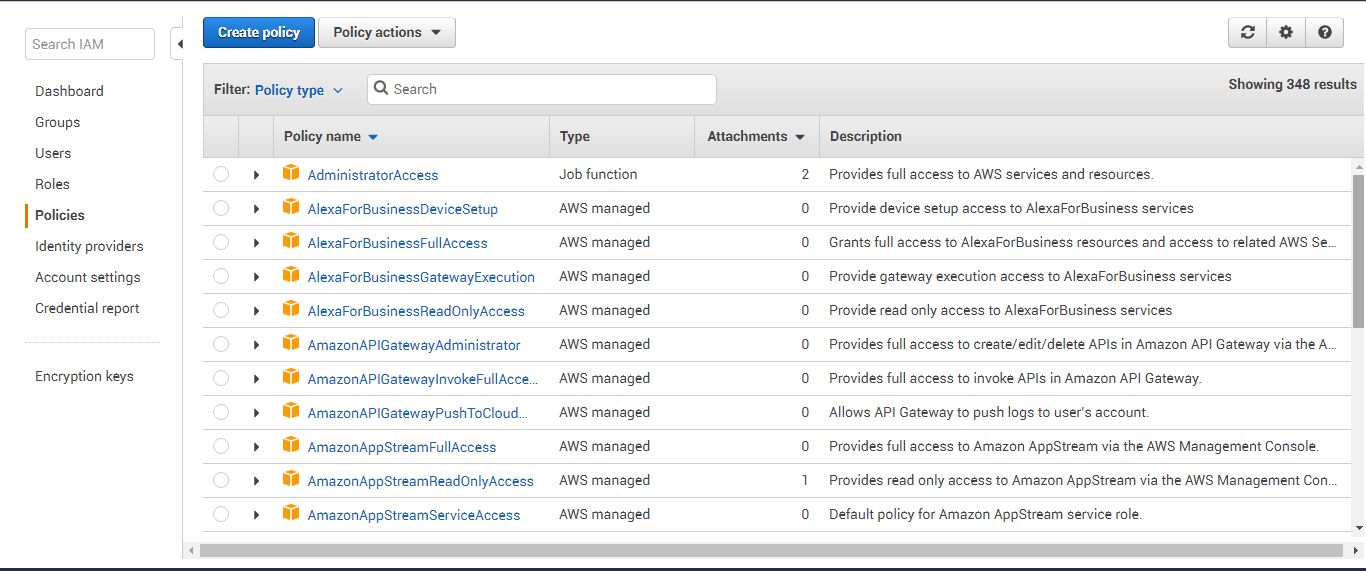The width and height of the screenshot is (1366, 571).
Task: Open the AlexaForBusinessReadOnlyAccess policy link
Action: [416, 311]
